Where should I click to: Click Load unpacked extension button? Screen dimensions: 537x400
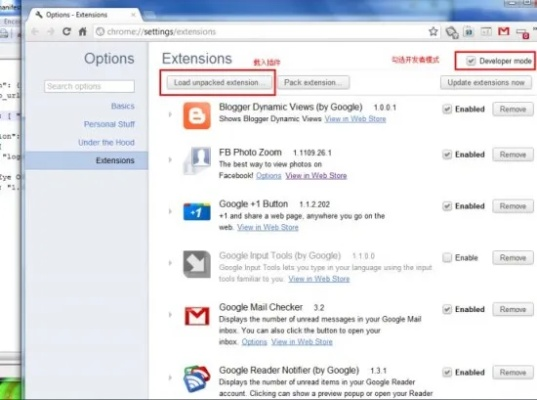(x=220, y=83)
